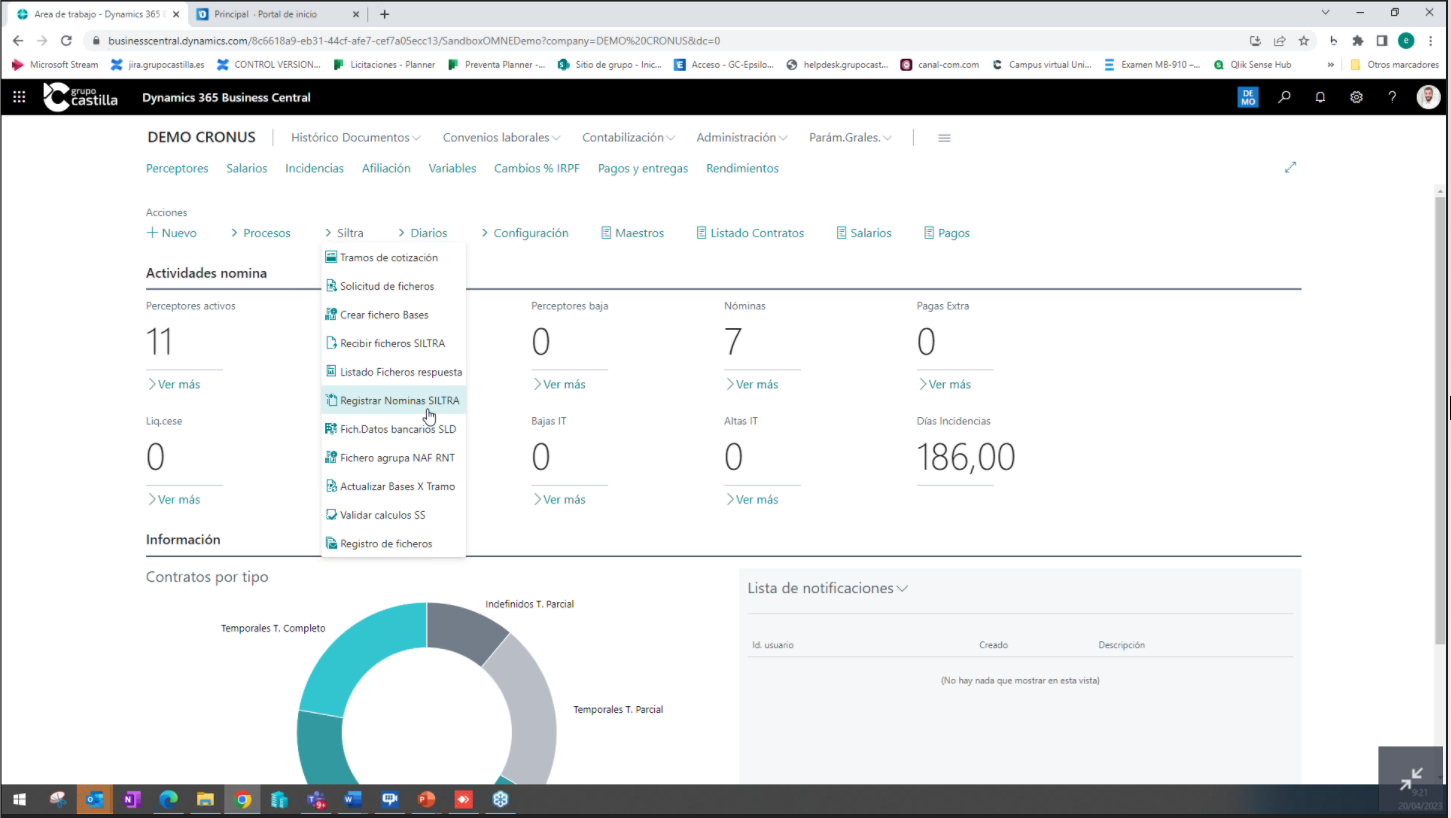Screen dimensions: 1451x818
Task: Expand the Diarios actions group
Action: 422,233
